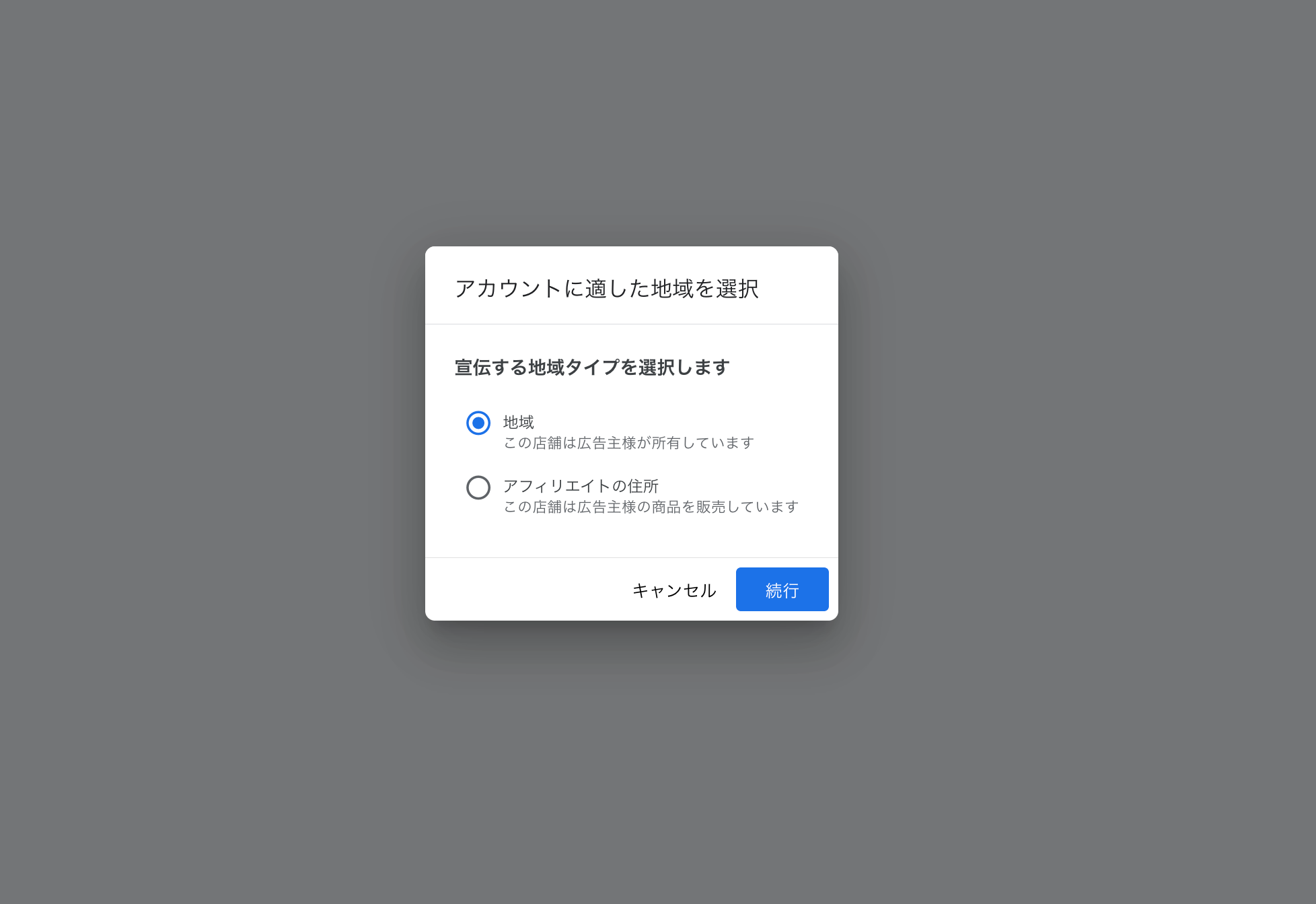
Task: Choose the affiliate location option circle
Action: click(478, 487)
